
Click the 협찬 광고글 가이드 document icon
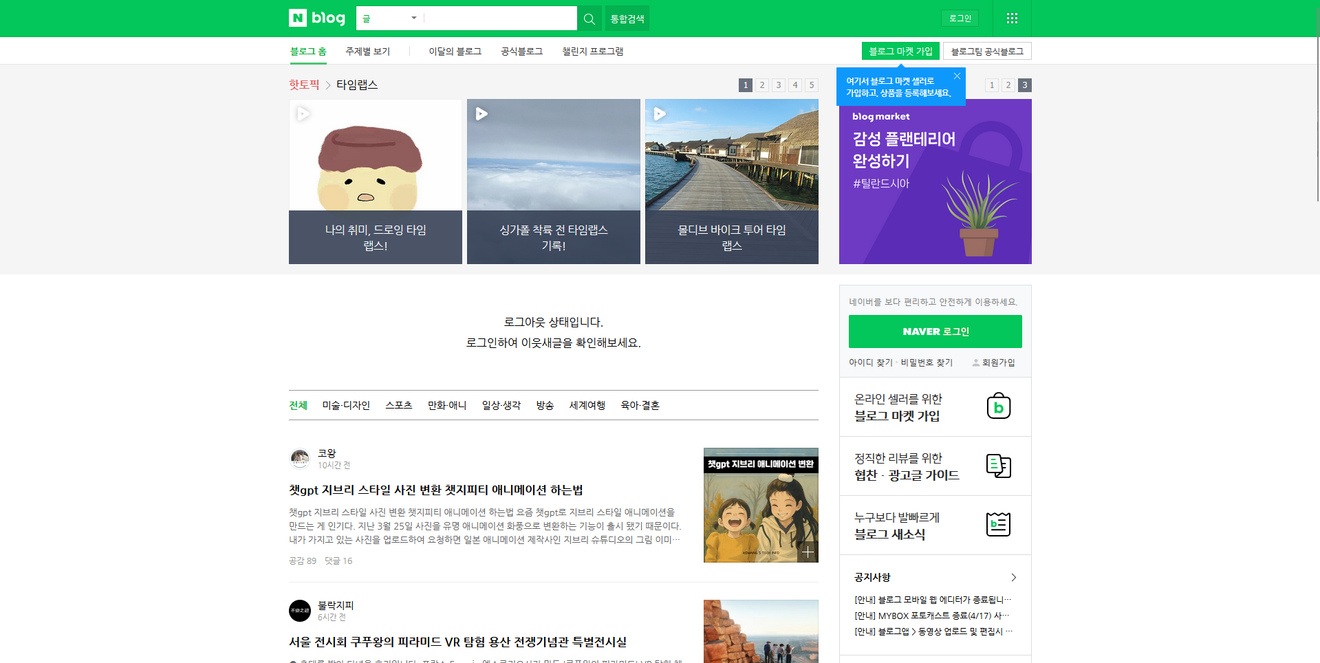pos(998,465)
